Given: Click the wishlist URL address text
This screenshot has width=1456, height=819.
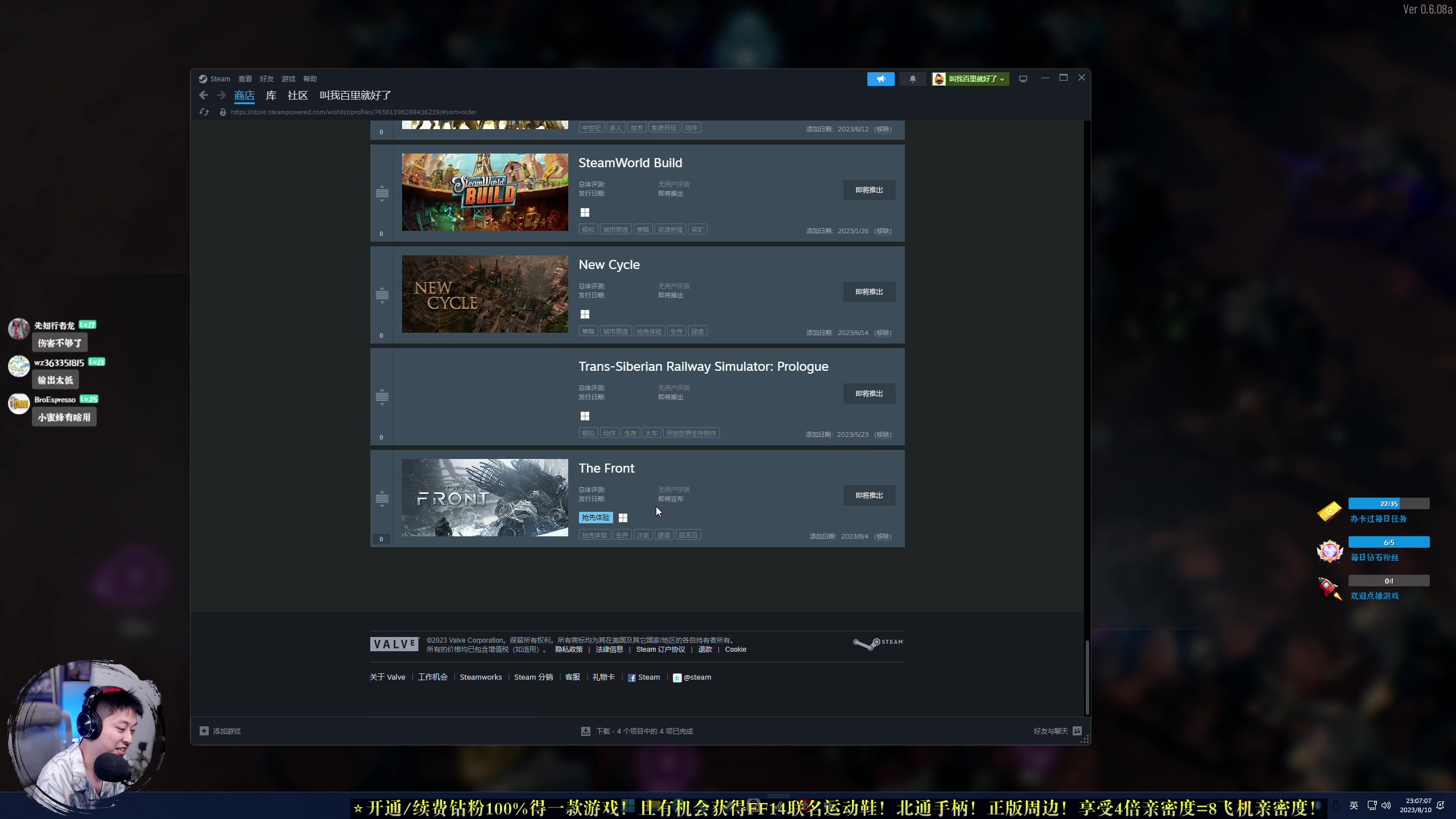Looking at the screenshot, I should (354, 112).
